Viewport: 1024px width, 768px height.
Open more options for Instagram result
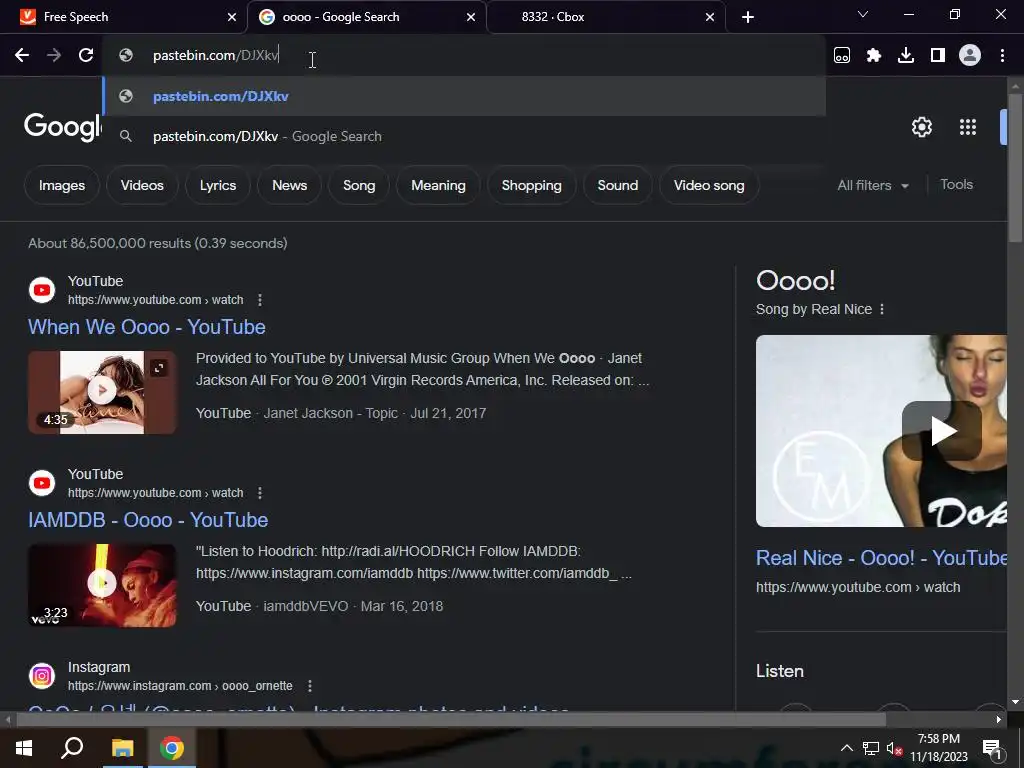pos(310,686)
